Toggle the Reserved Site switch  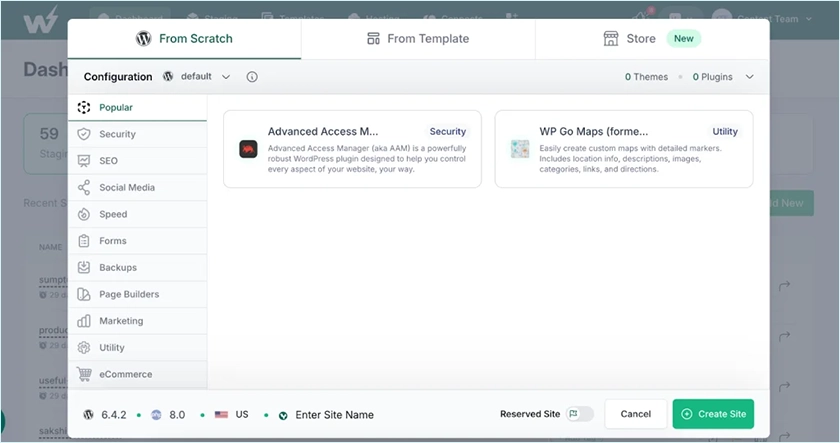coord(579,414)
